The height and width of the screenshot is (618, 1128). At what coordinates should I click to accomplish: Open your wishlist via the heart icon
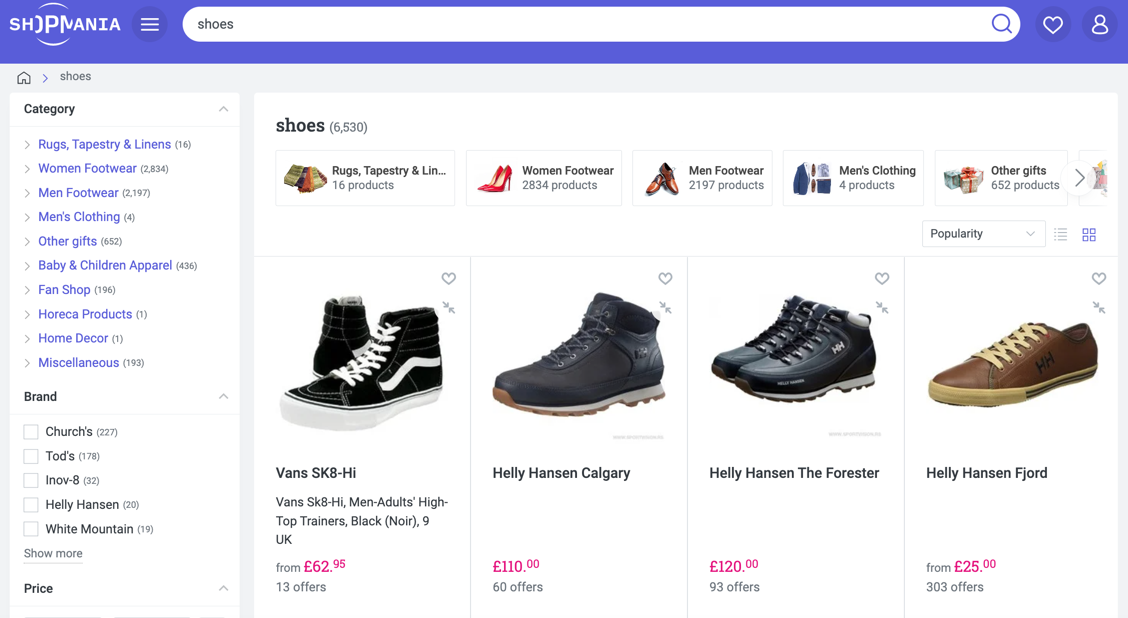(x=1052, y=23)
